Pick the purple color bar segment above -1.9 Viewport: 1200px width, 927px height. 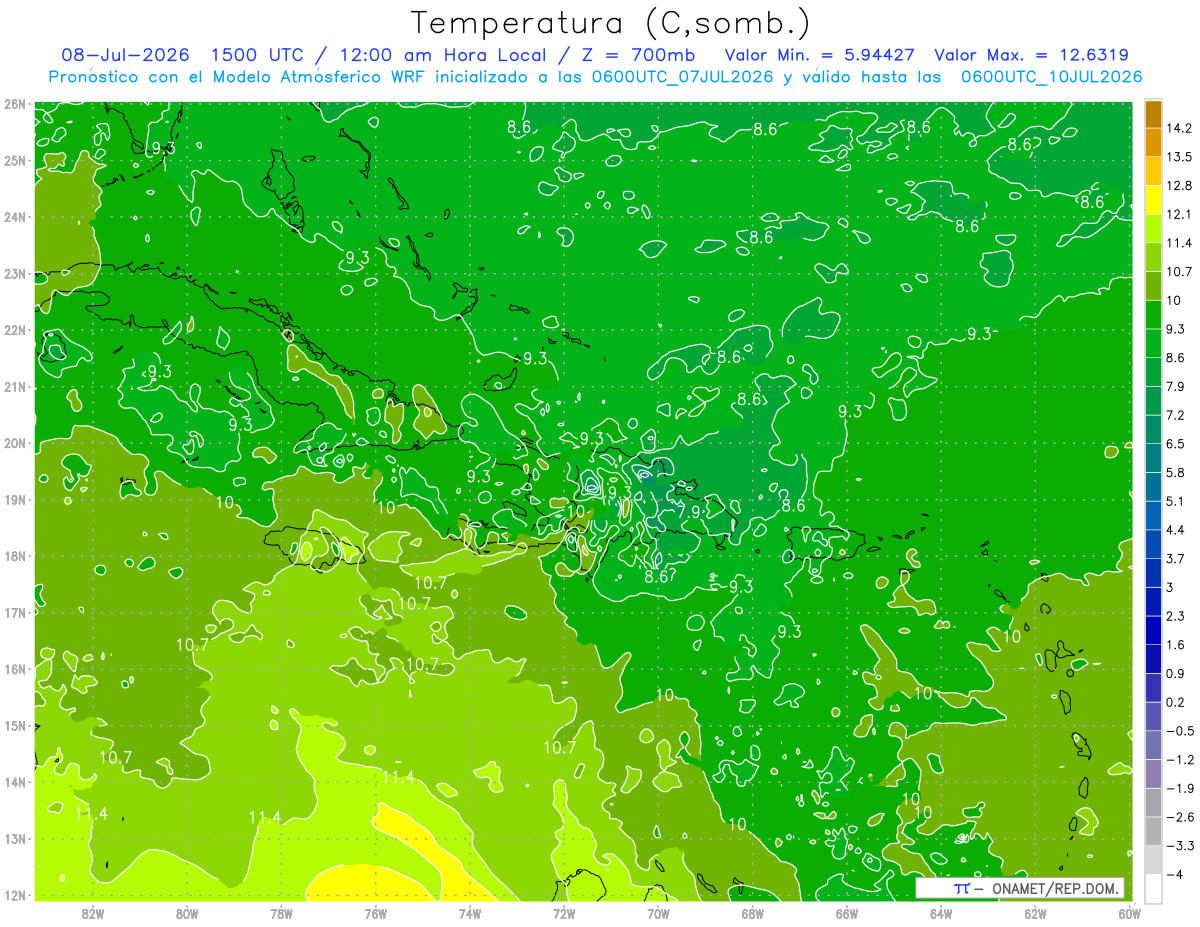pos(1153,773)
